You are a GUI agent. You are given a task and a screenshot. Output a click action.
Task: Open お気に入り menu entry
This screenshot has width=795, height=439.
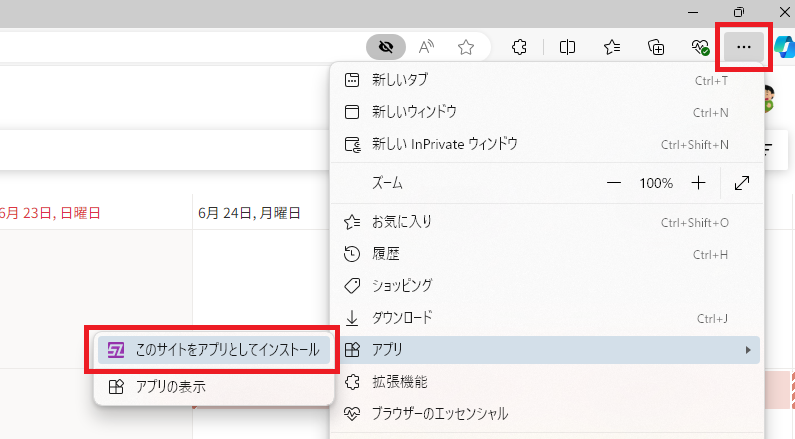pyautogui.click(x=547, y=222)
